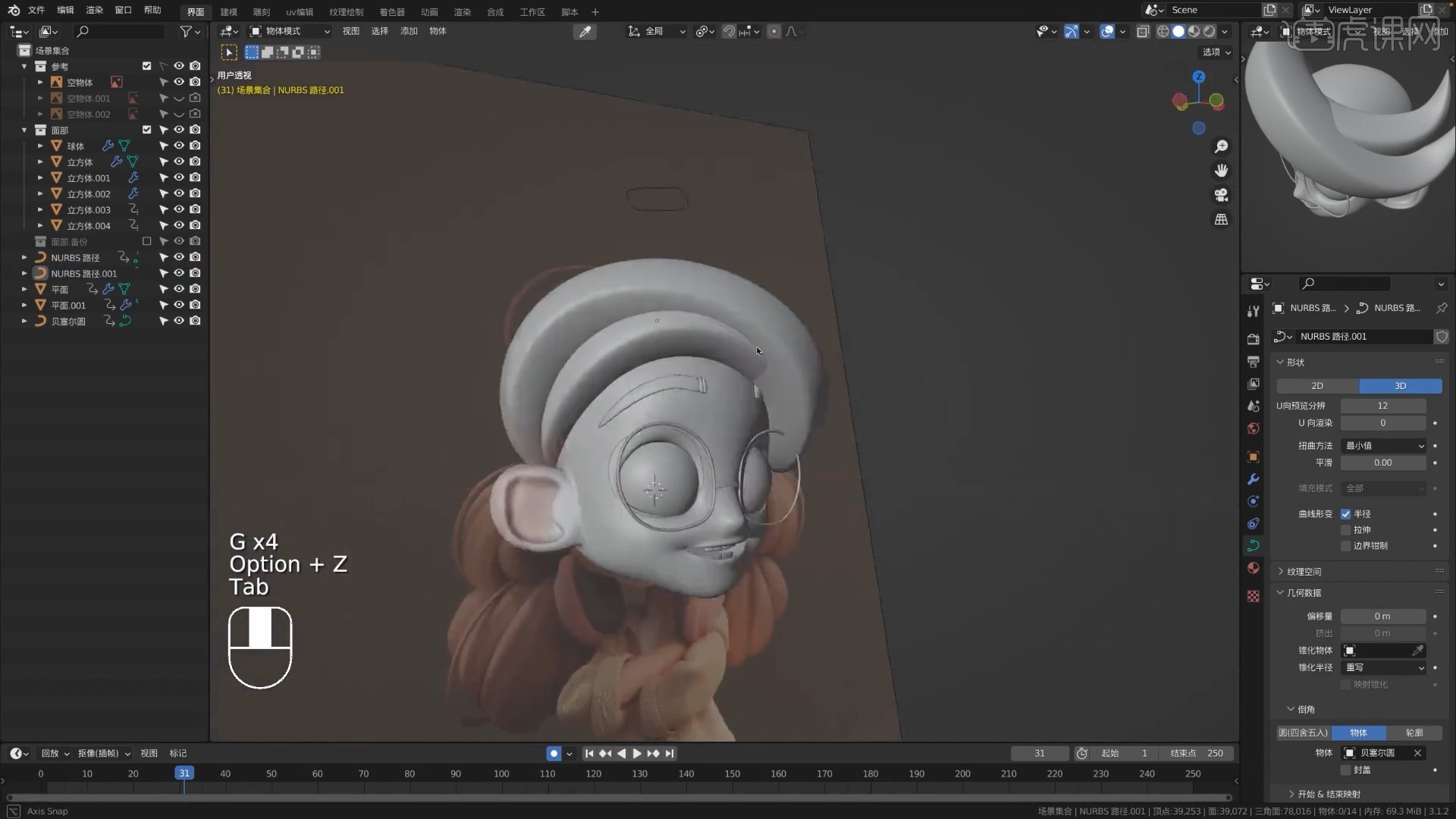This screenshot has height=819, width=1456.
Task: Expand the 立方体.003 item in the outliner
Action: click(x=39, y=209)
